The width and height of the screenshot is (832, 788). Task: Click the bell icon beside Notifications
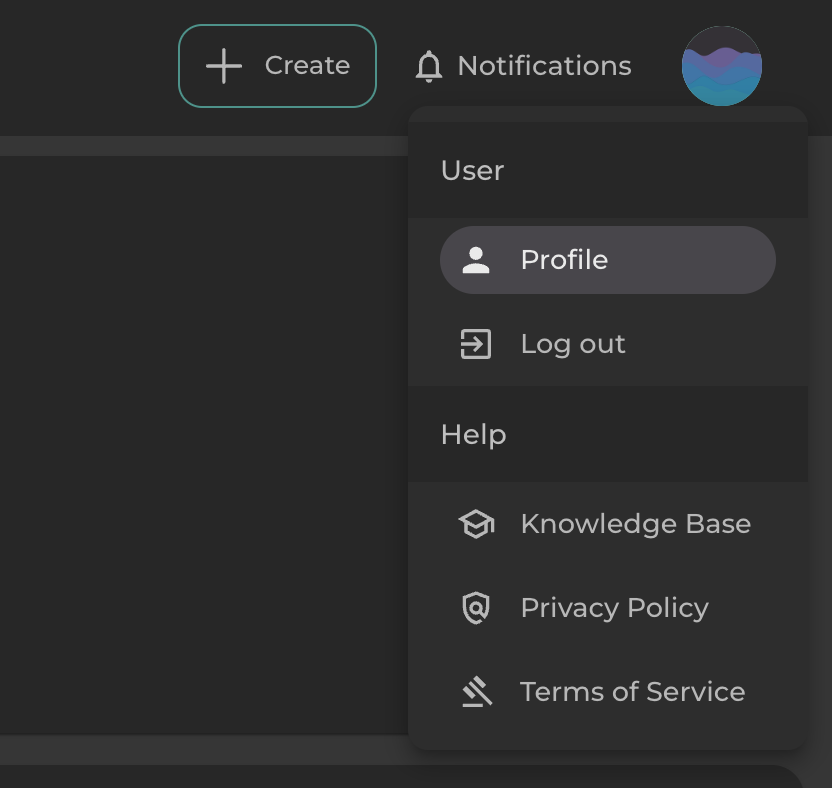(x=429, y=67)
